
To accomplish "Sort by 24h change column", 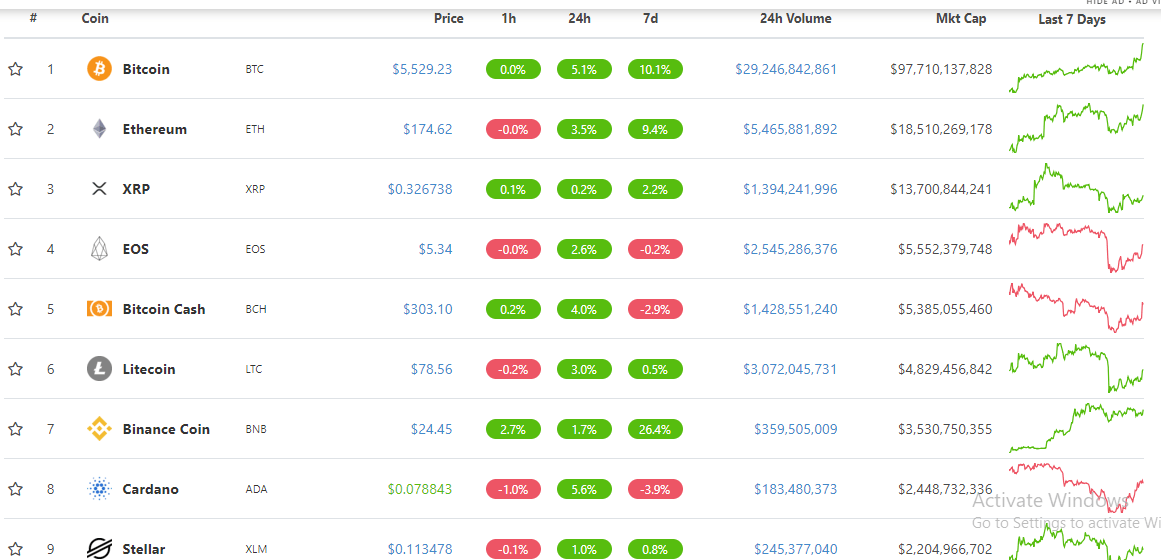I will pyautogui.click(x=580, y=19).
